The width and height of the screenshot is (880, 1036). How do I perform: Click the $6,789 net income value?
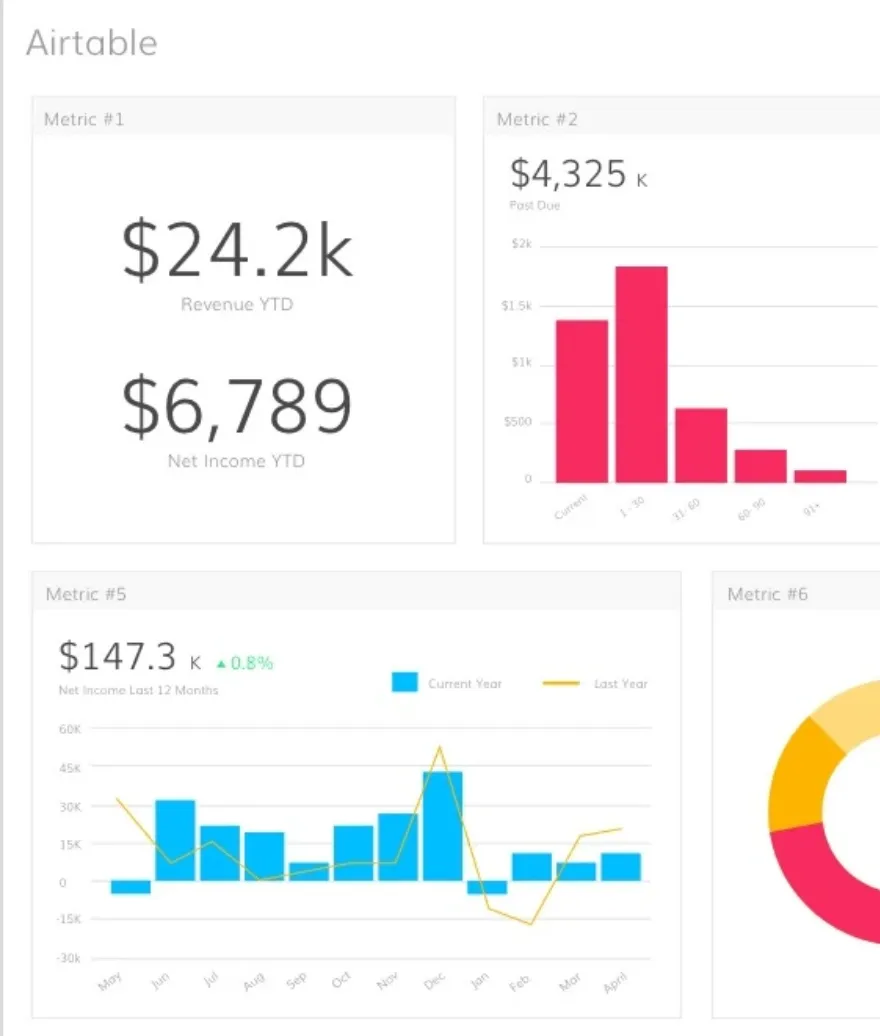pos(237,406)
